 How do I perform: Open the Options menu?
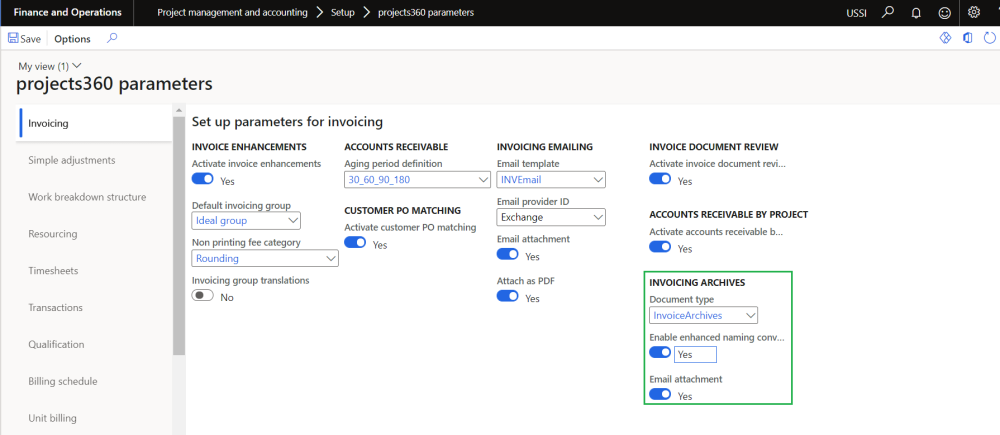[72, 39]
